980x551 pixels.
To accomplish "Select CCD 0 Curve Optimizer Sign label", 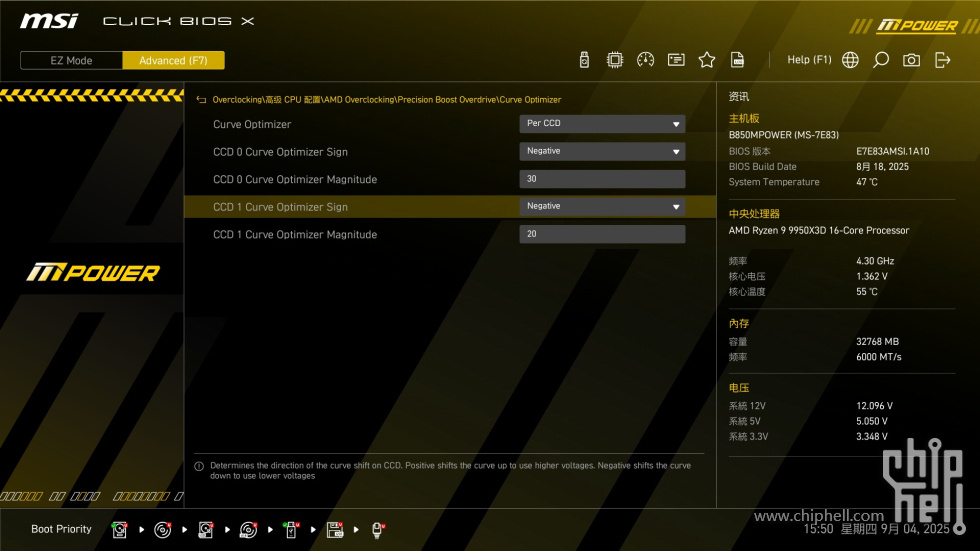I will [280, 152].
